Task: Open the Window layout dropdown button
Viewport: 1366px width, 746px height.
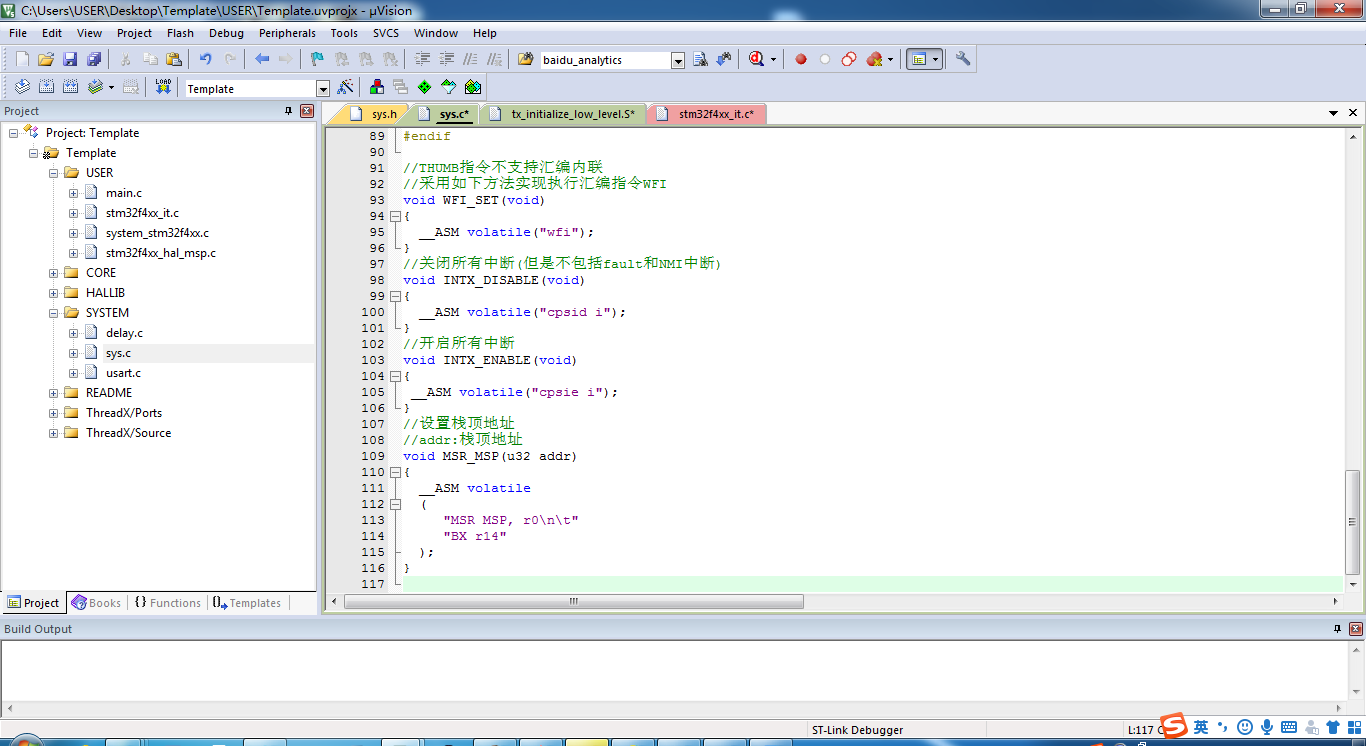Action: (x=924, y=59)
